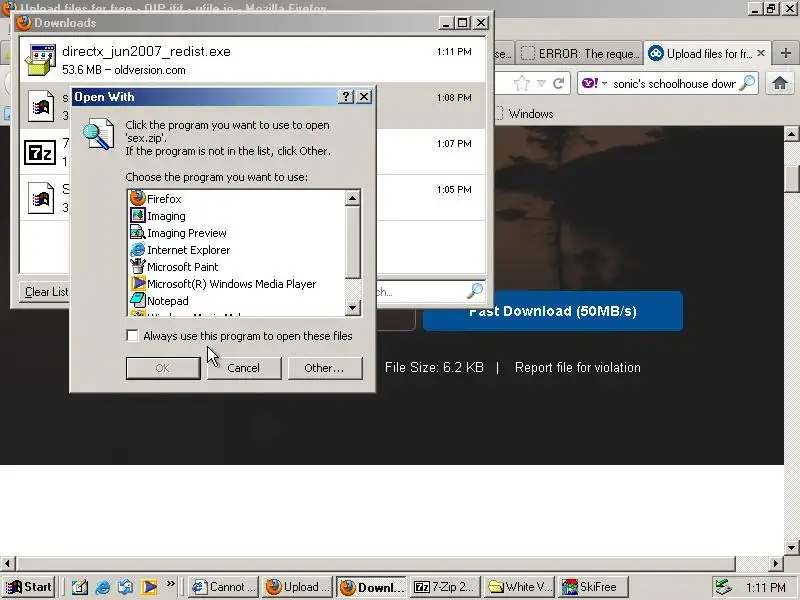The width and height of the screenshot is (800, 600).
Task: Reload the page in Firefox
Action: [558, 83]
